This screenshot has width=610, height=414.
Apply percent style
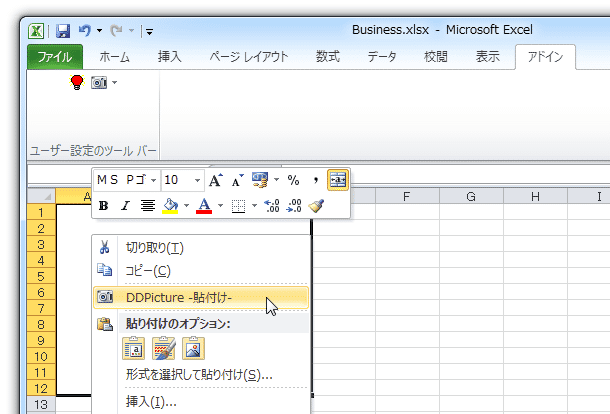click(x=293, y=180)
